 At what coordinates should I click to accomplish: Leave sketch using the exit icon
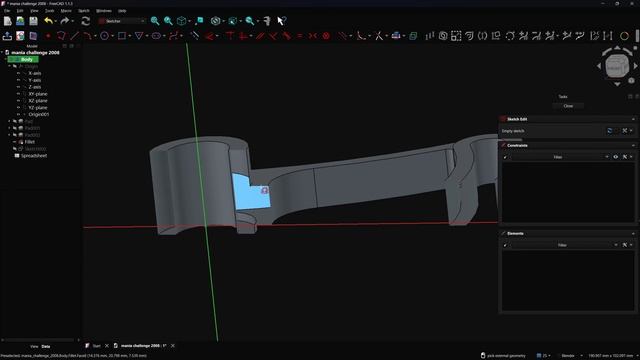(7, 36)
